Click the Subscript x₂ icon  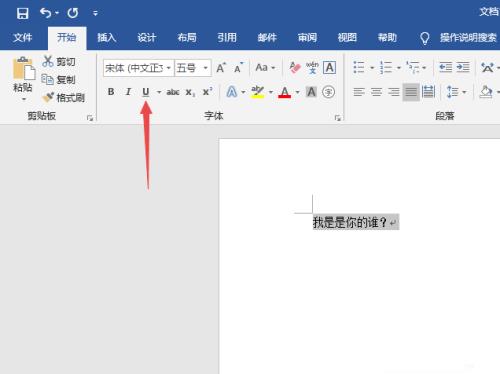point(190,92)
